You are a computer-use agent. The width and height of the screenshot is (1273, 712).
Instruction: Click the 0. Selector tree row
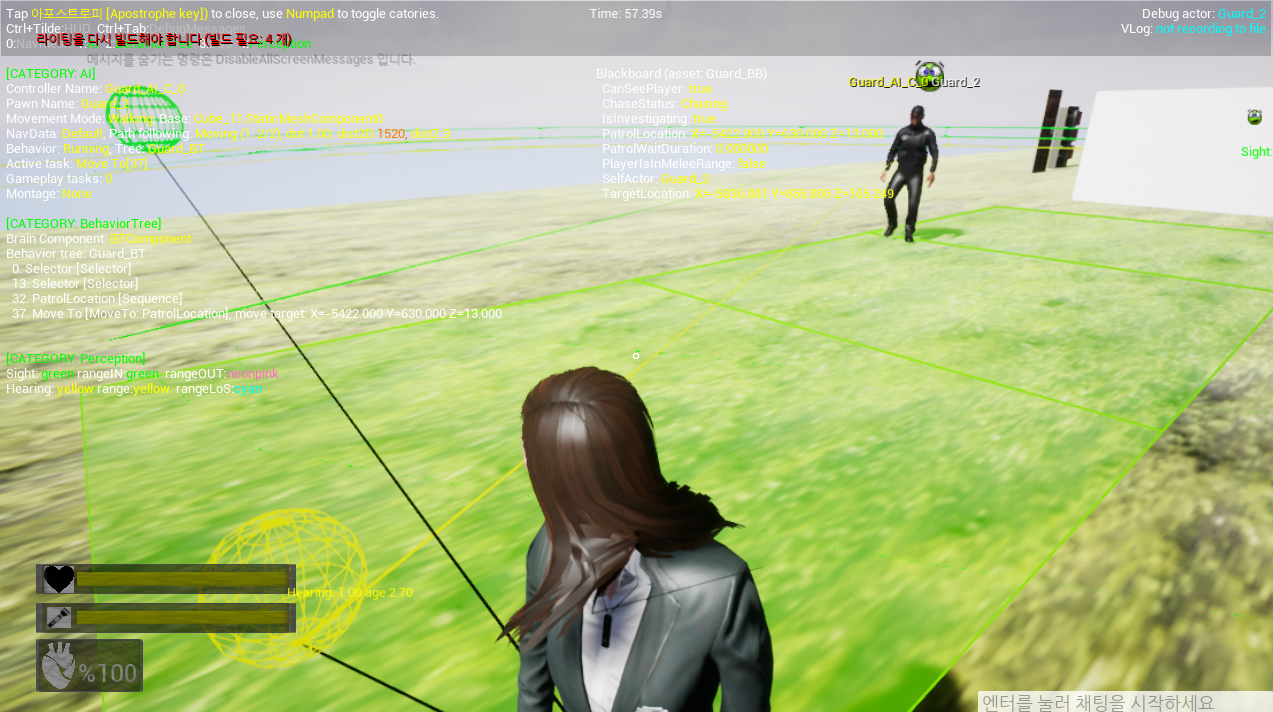point(71,269)
